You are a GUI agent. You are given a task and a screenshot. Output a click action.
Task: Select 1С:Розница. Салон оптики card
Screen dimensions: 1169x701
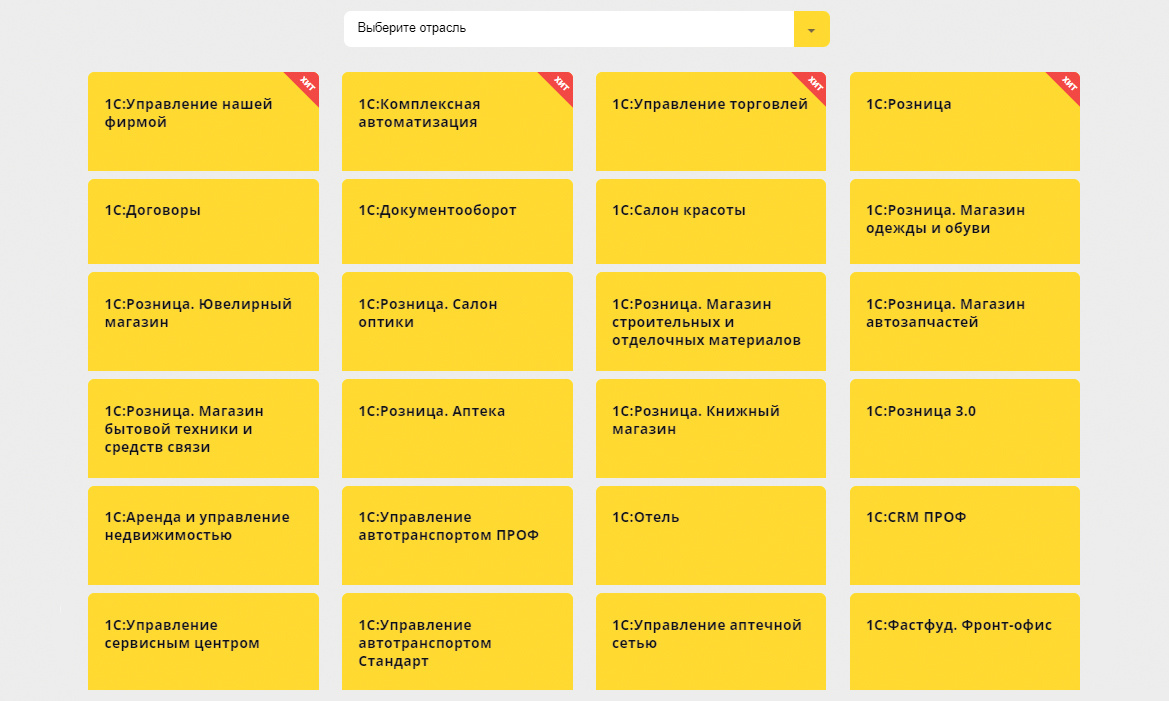(457, 321)
